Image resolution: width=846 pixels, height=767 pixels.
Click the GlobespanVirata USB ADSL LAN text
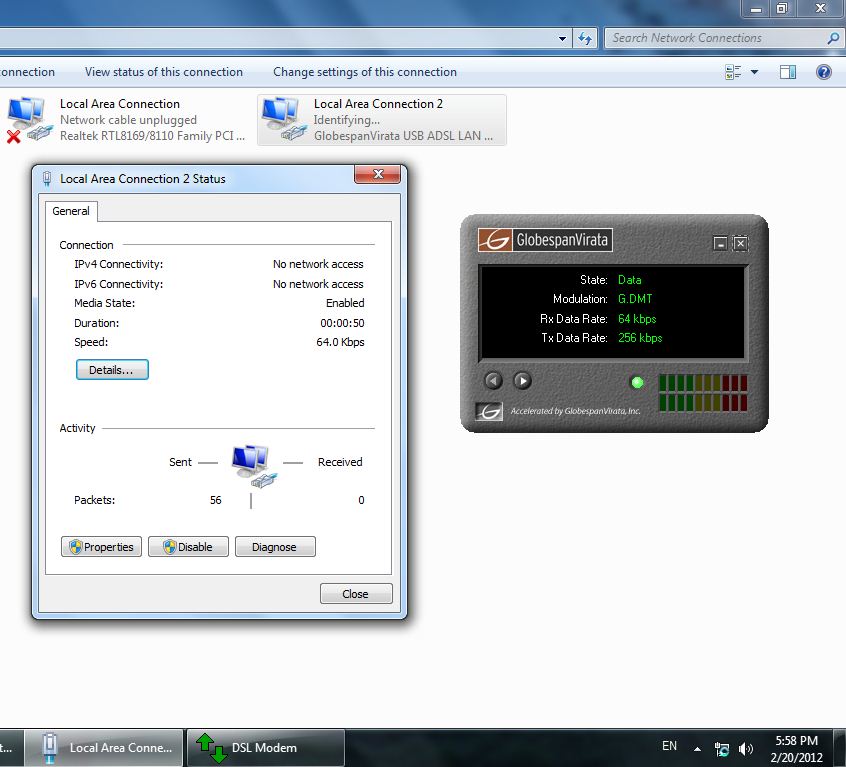click(404, 135)
